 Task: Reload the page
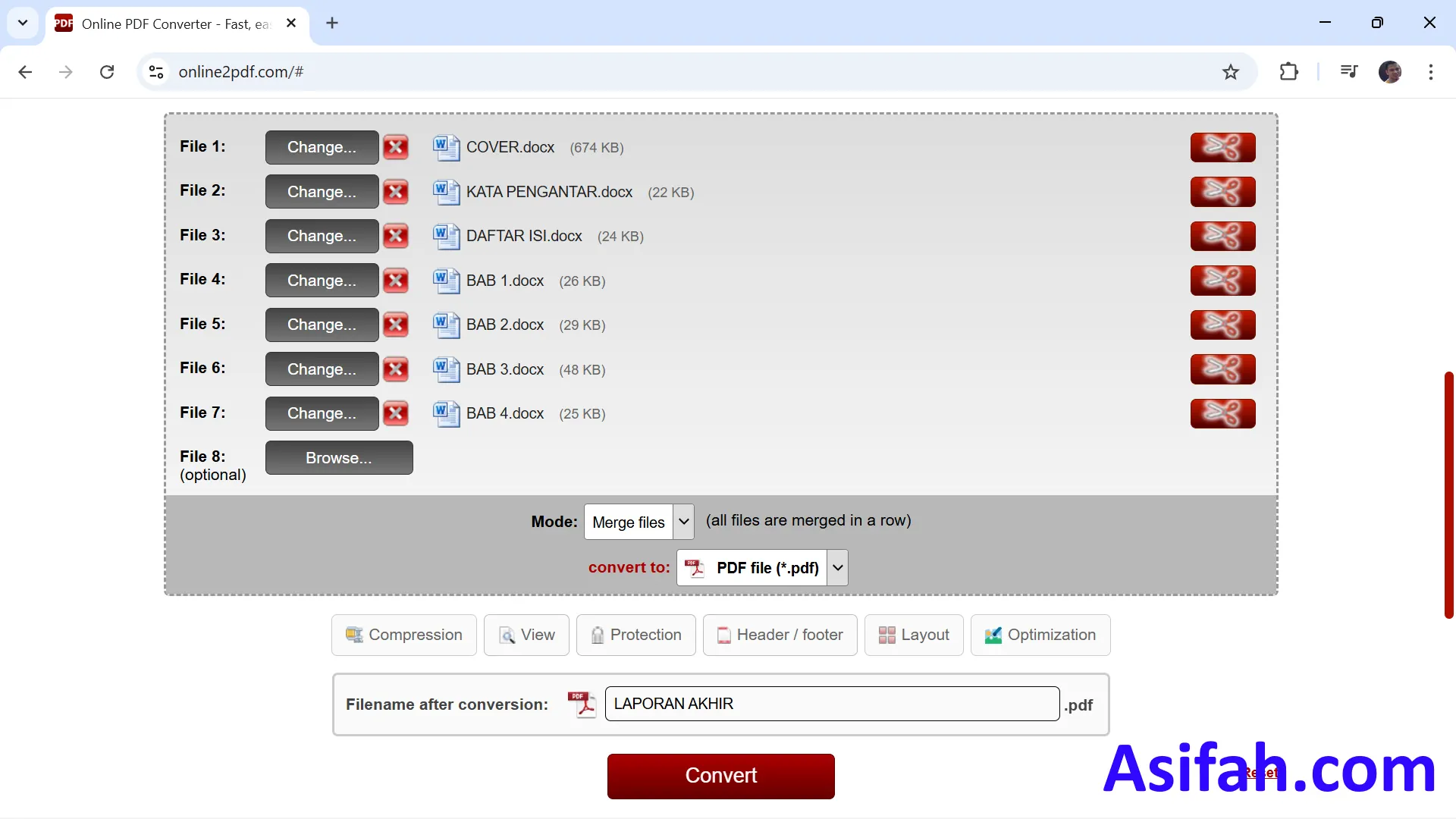(107, 72)
